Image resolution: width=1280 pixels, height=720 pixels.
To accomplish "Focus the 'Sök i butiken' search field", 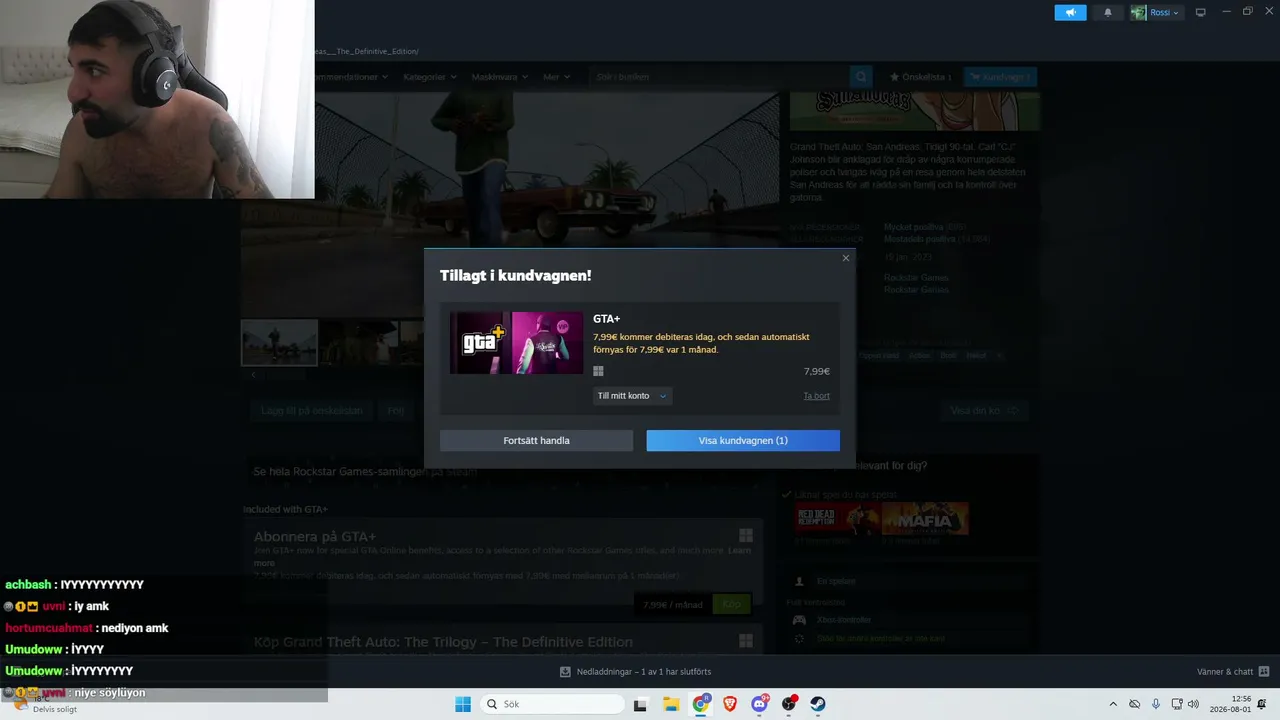I will (718, 77).
